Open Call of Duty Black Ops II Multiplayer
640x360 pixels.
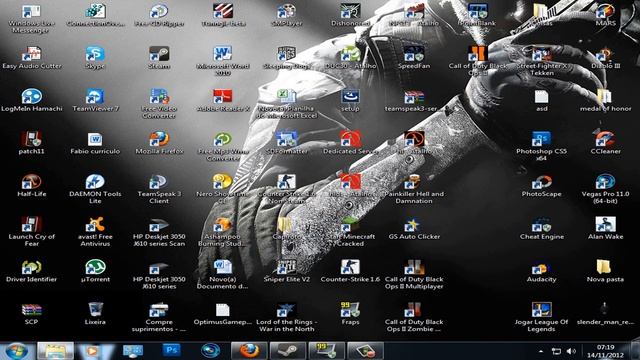(414, 268)
